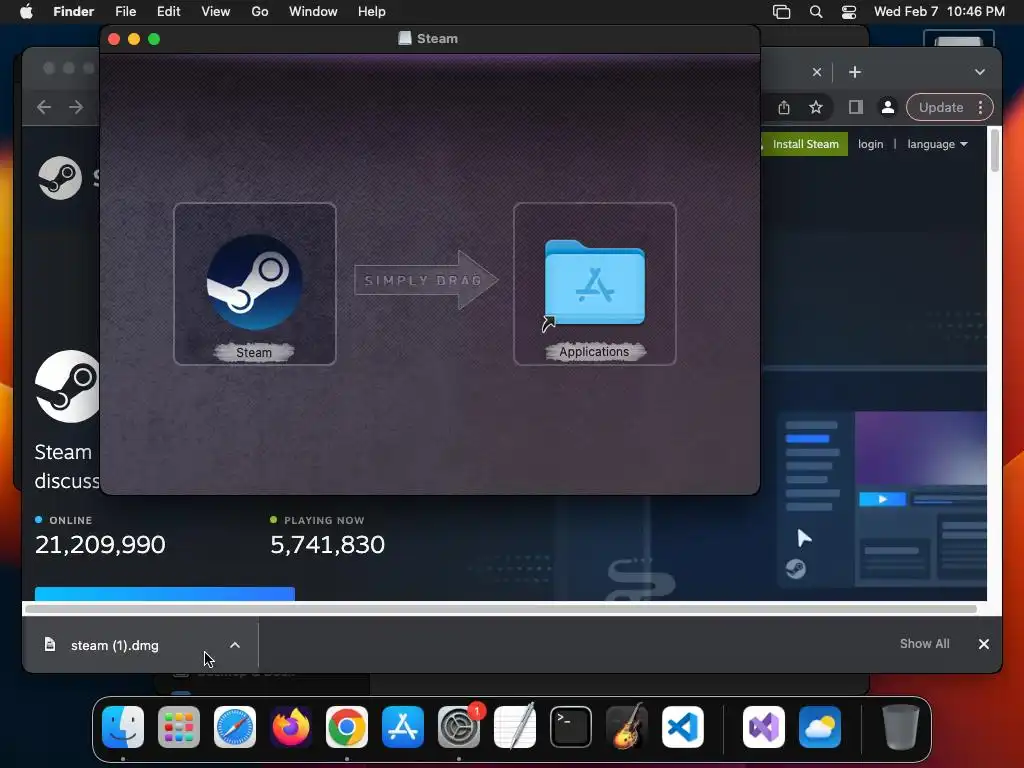The width and height of the screenshot is (1024, 768).
Task: Click the 5,741,830 playing now count
Action: [x=327, y=545]
